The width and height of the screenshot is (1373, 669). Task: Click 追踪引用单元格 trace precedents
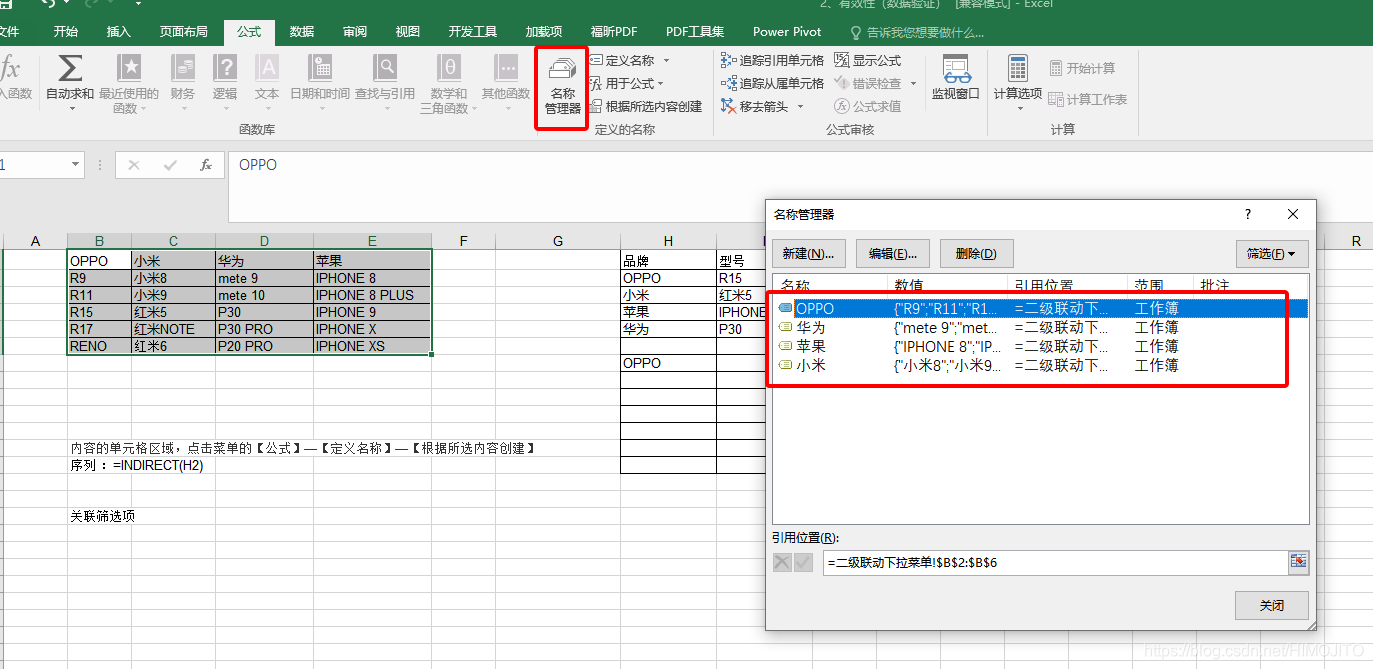[x=772, y=61]
